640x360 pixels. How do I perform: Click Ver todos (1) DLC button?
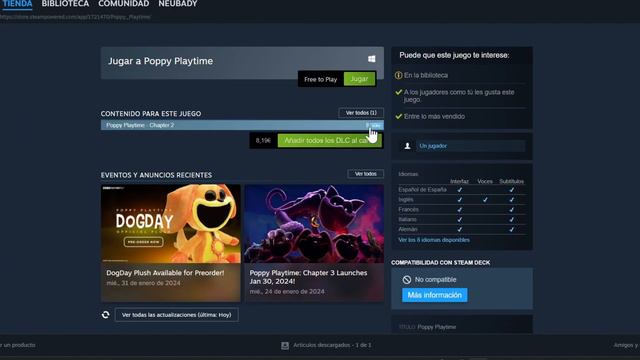click(361, 113)
